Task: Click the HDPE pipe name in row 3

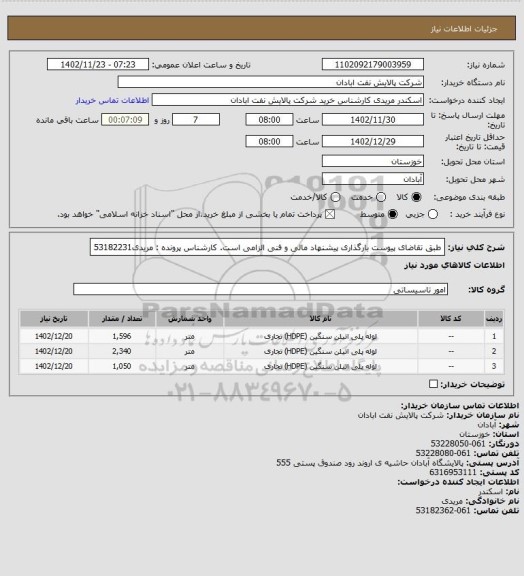Action: [320, 366]
